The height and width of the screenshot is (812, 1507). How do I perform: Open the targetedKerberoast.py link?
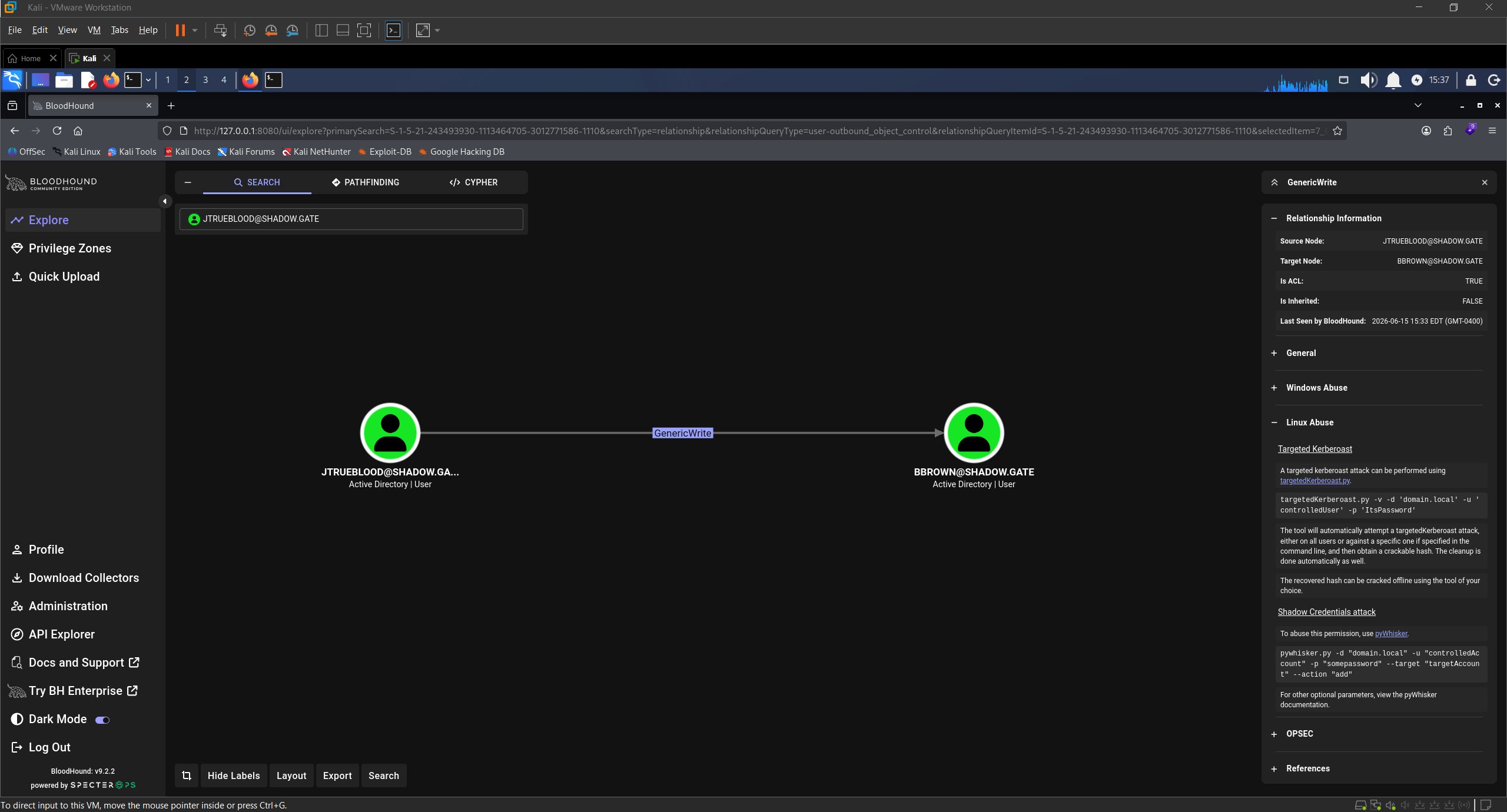pyautogui.click(x=1315, y=481)
